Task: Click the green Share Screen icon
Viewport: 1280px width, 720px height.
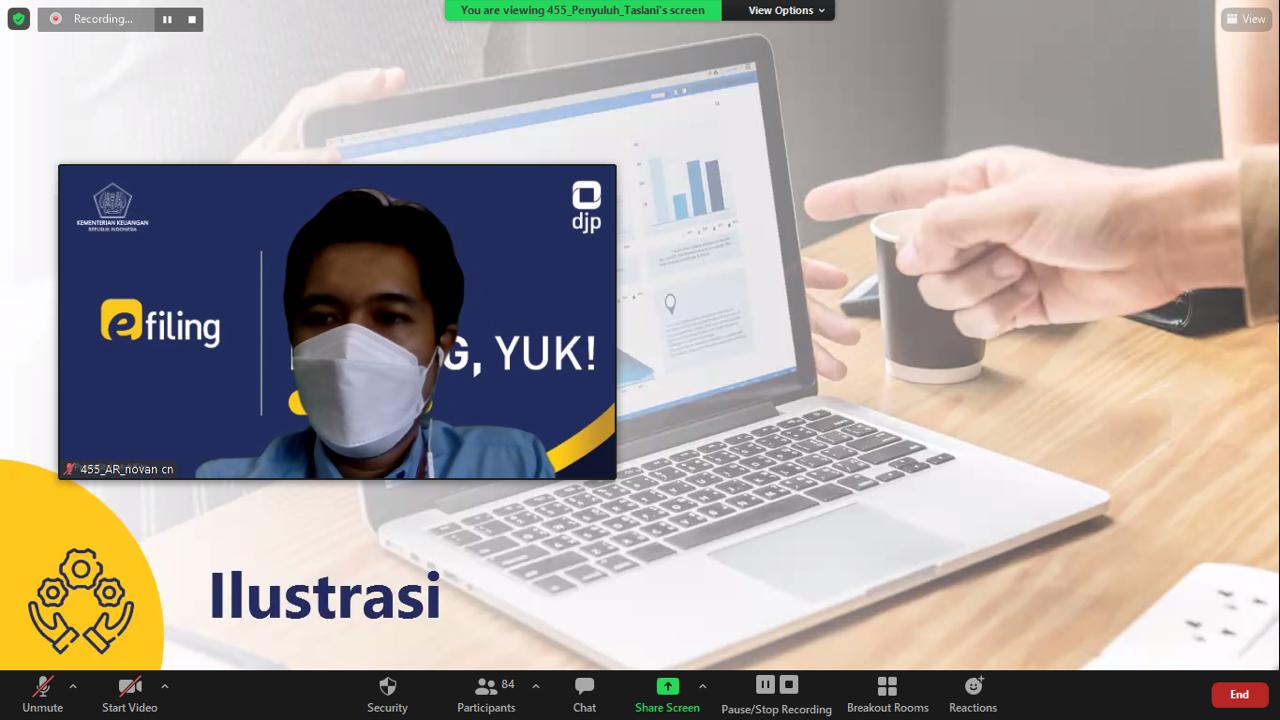Action: click(x=667, y=686)
